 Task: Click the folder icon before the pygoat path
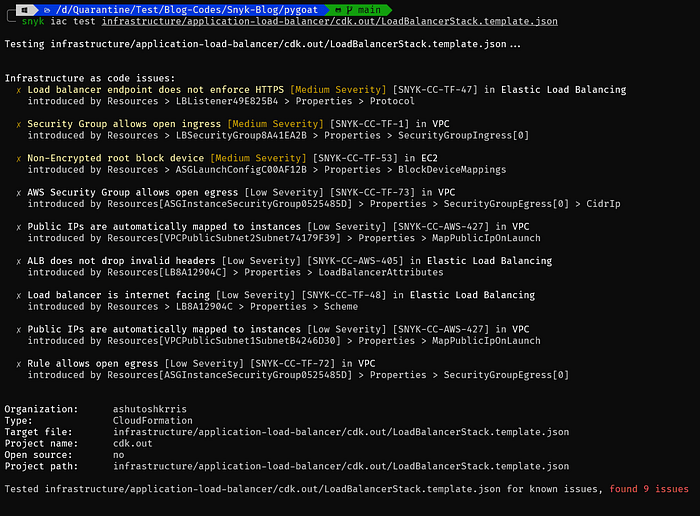click(47, 10)
